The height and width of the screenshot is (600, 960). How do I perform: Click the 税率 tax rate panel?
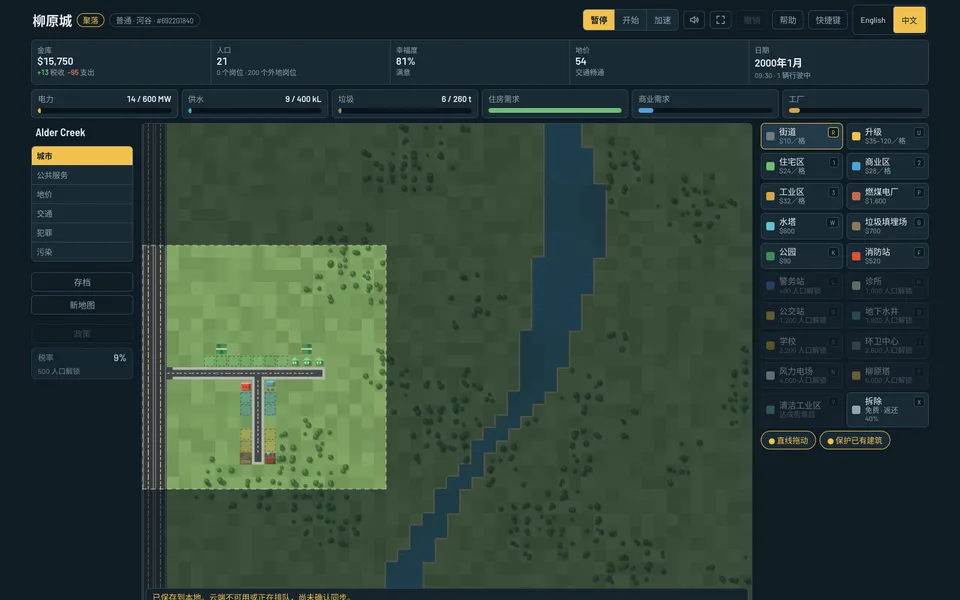(x=82, y=364)
